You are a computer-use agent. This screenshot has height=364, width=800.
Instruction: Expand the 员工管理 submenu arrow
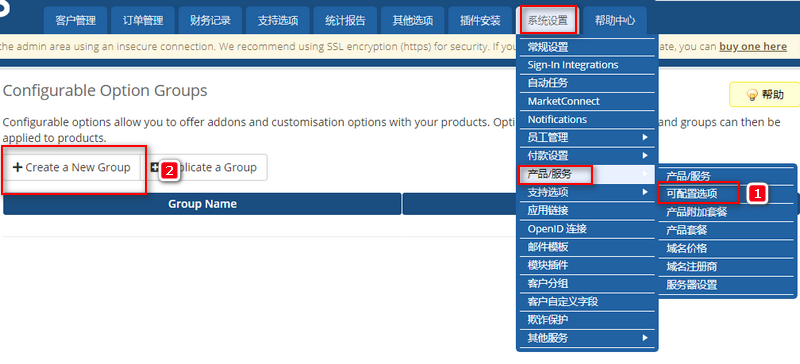[645, 137]
